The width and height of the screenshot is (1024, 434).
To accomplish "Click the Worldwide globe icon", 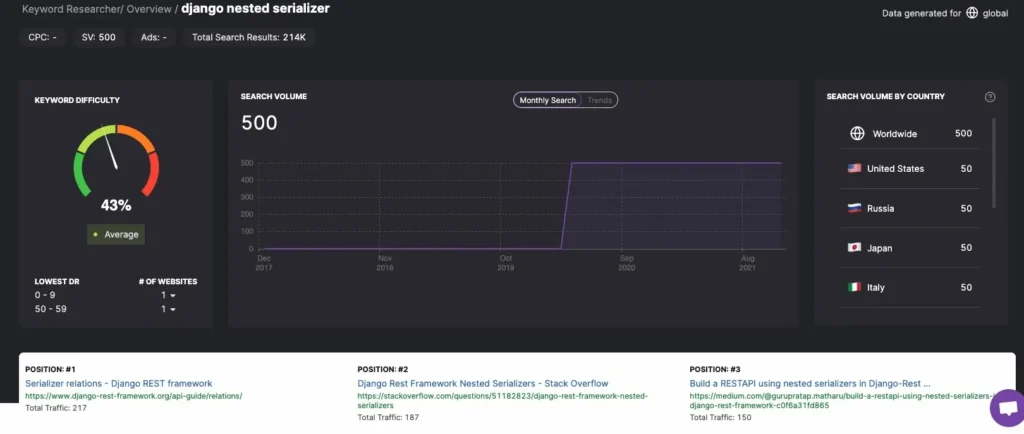I will (856, 133).
